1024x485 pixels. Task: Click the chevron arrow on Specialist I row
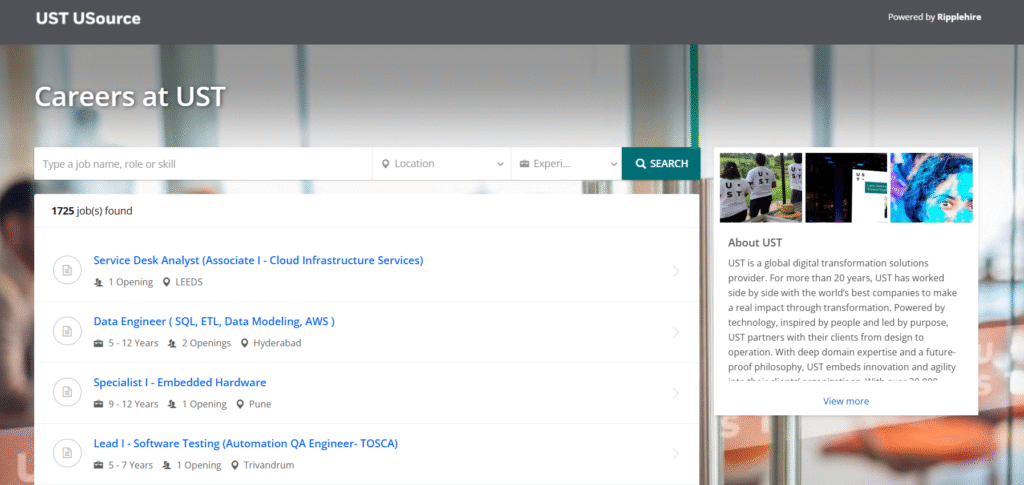[x=675, y=393]
